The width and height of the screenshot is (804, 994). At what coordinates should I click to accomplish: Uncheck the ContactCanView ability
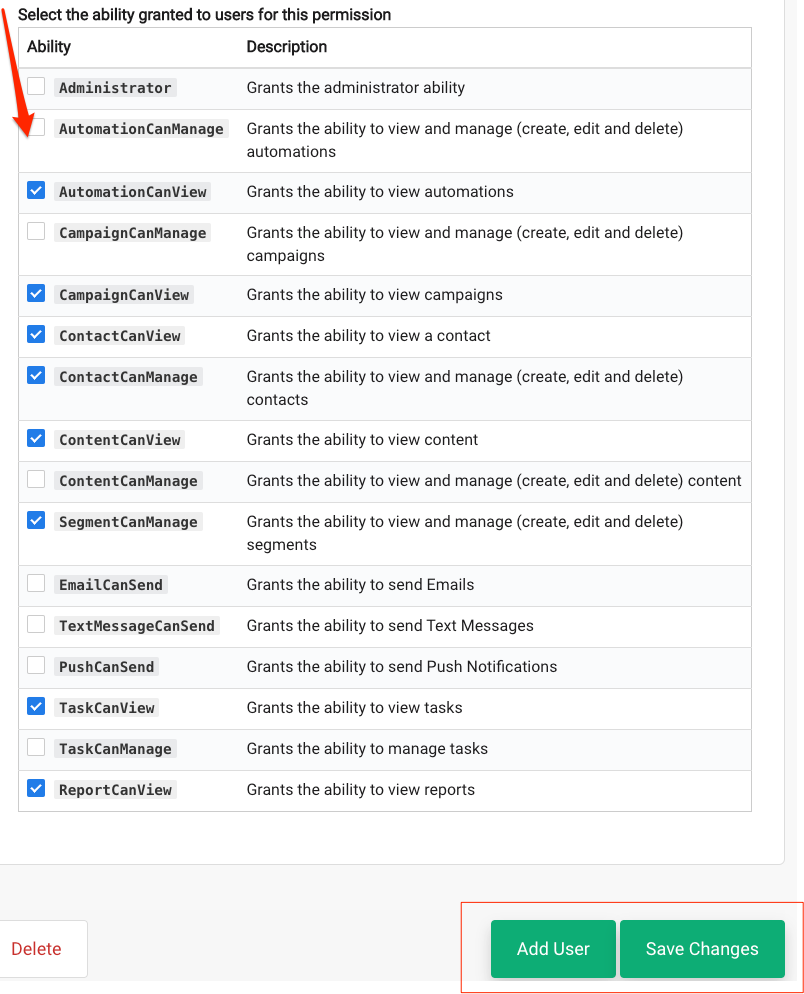pyautogui.click(x=36, y=334)
